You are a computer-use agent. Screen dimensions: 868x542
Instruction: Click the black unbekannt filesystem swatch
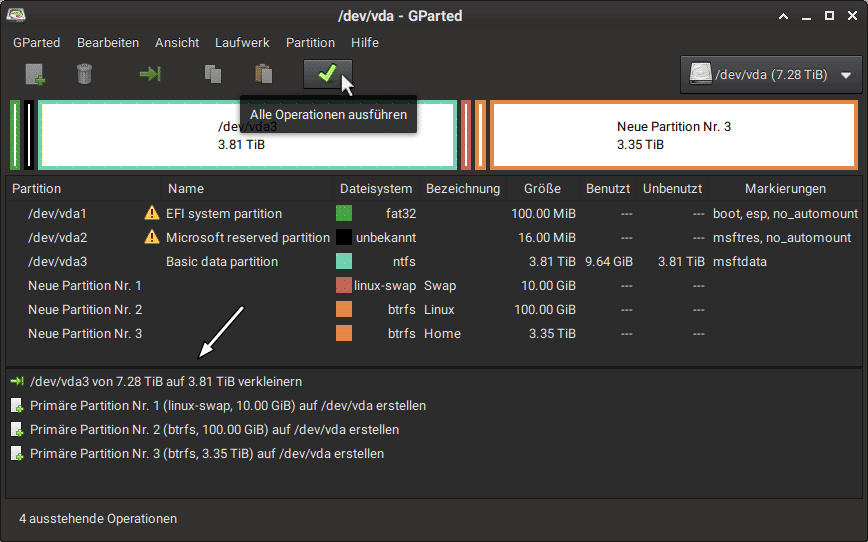[344, 238]
